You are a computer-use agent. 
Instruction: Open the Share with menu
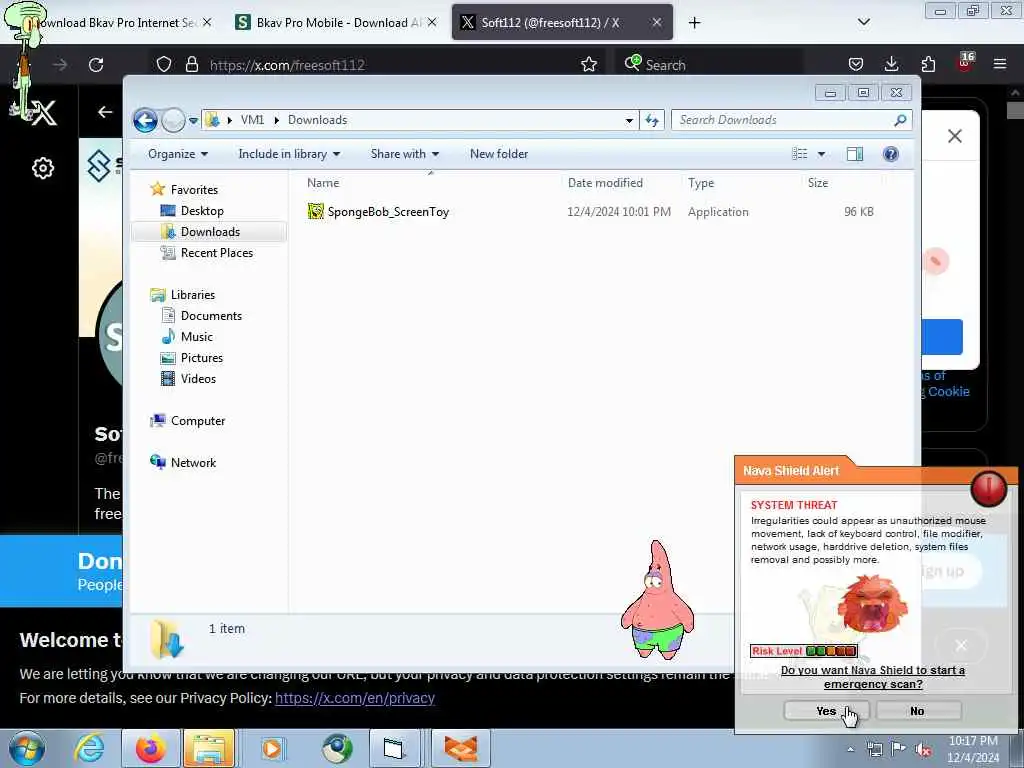(405, 154)
